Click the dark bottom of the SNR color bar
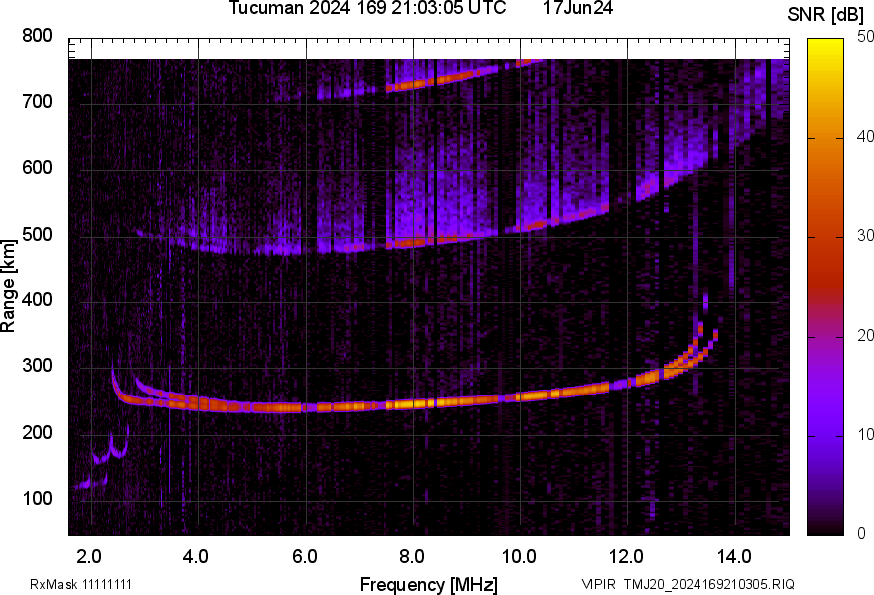 (826, 527)
